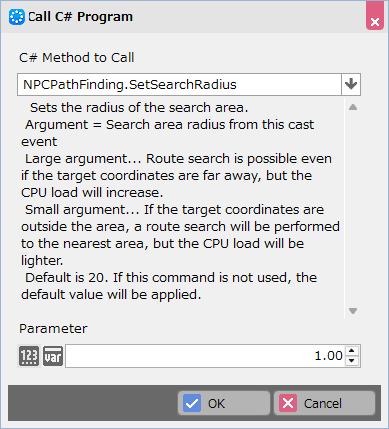Confirm with the OK button
Screen dimensions: 389x429
tap(224, 403)
